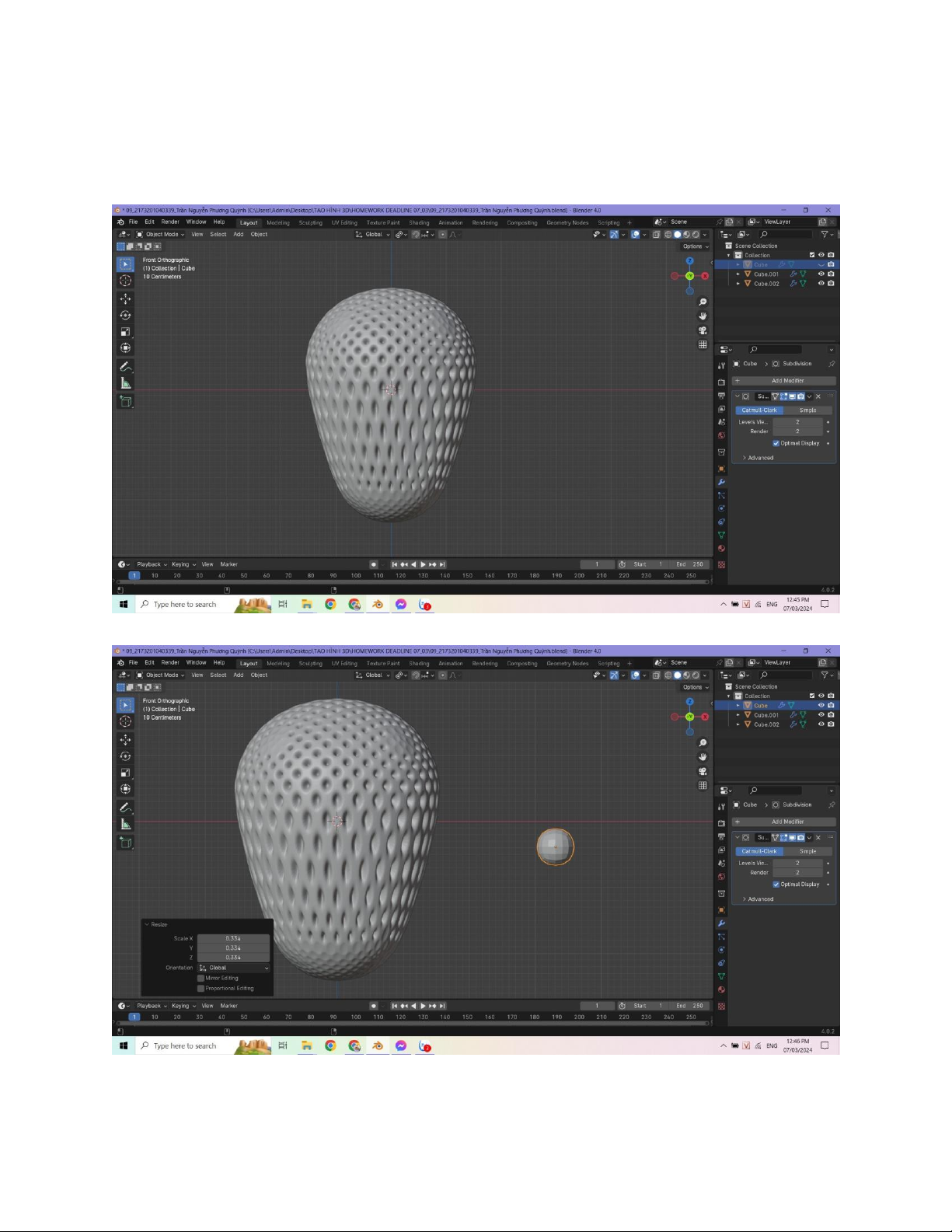
Task: Select the Rotate tool in the lower Blender window
Action: tap(125, 756)
